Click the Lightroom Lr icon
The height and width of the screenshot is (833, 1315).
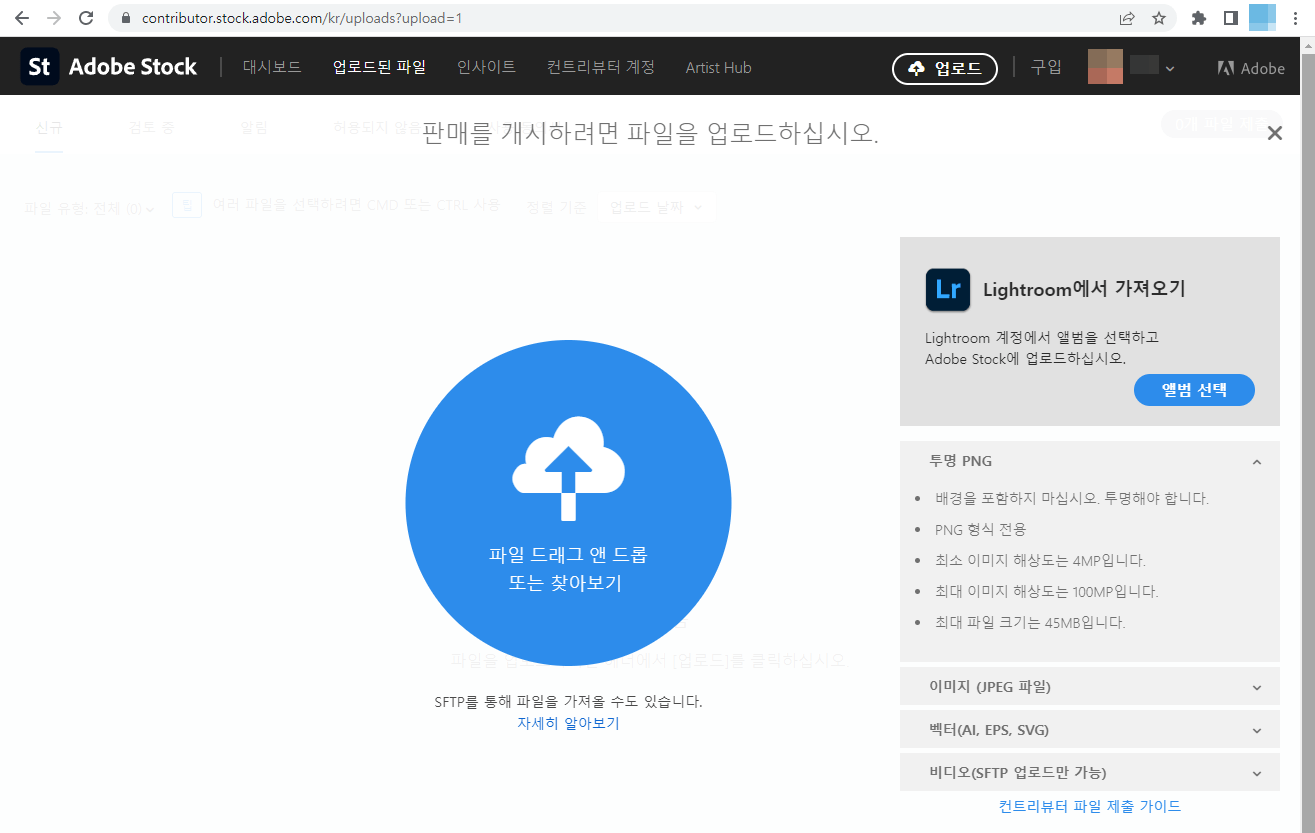tap(947, 290)
